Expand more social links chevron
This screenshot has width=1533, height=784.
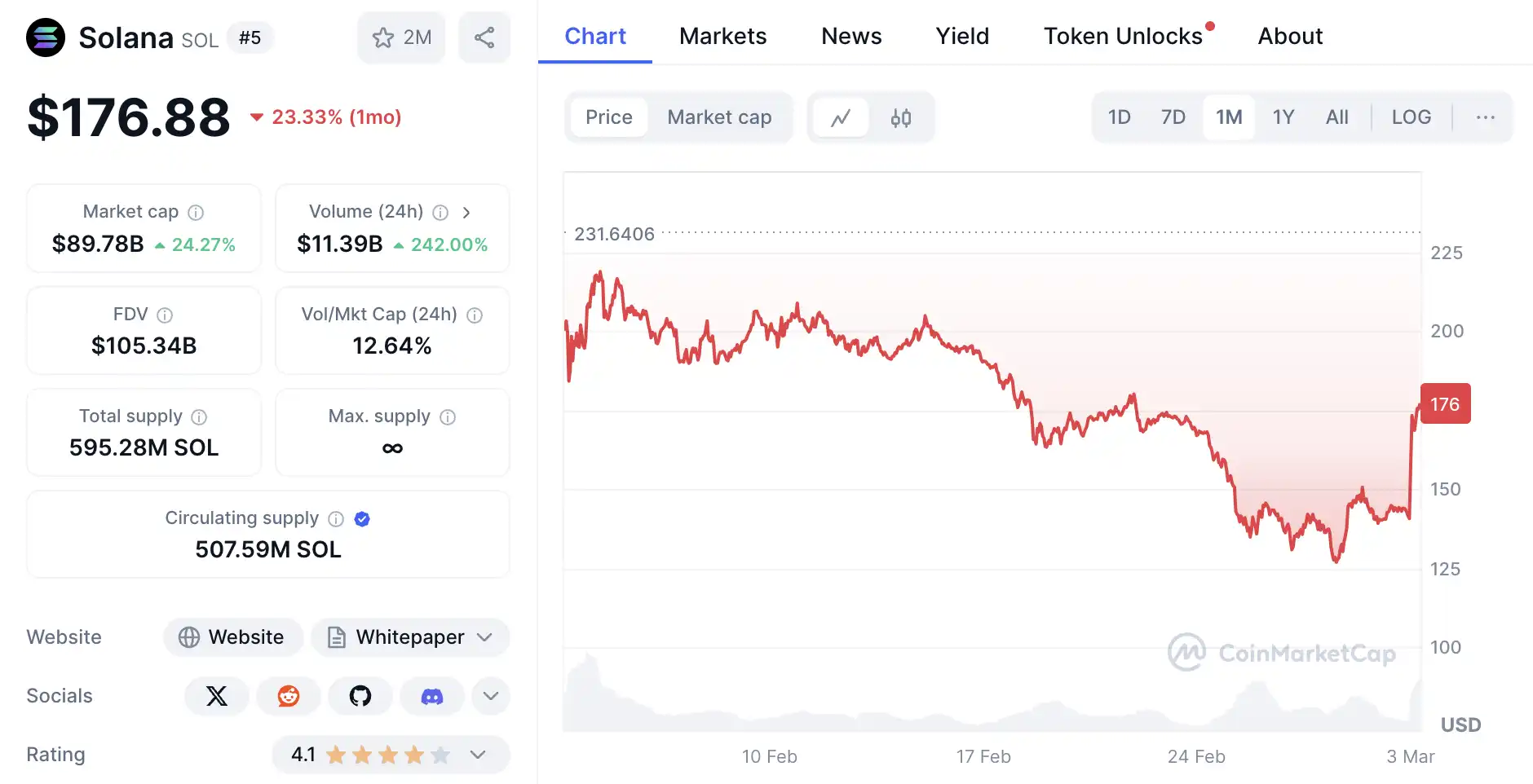click(491, 696)
